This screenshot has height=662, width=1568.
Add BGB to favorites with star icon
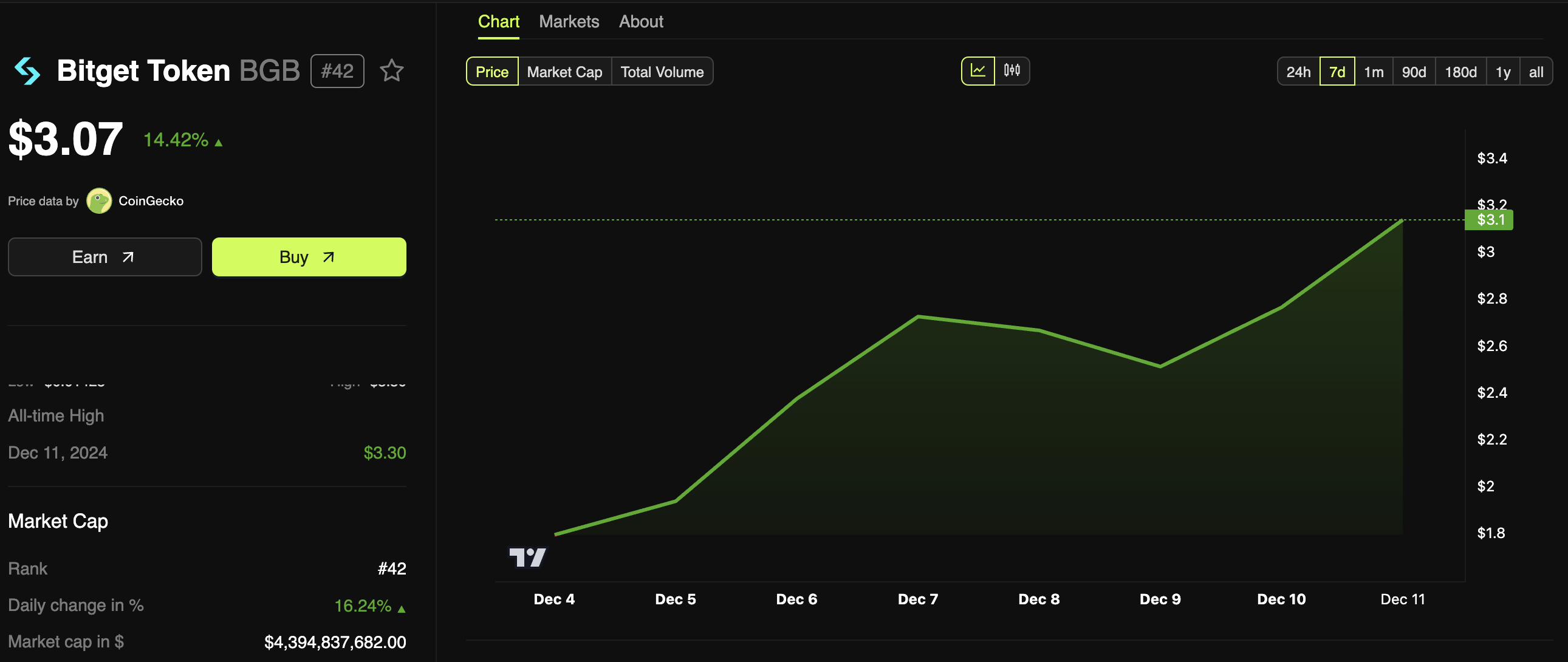pyautogui.click(x=391, y=71)
